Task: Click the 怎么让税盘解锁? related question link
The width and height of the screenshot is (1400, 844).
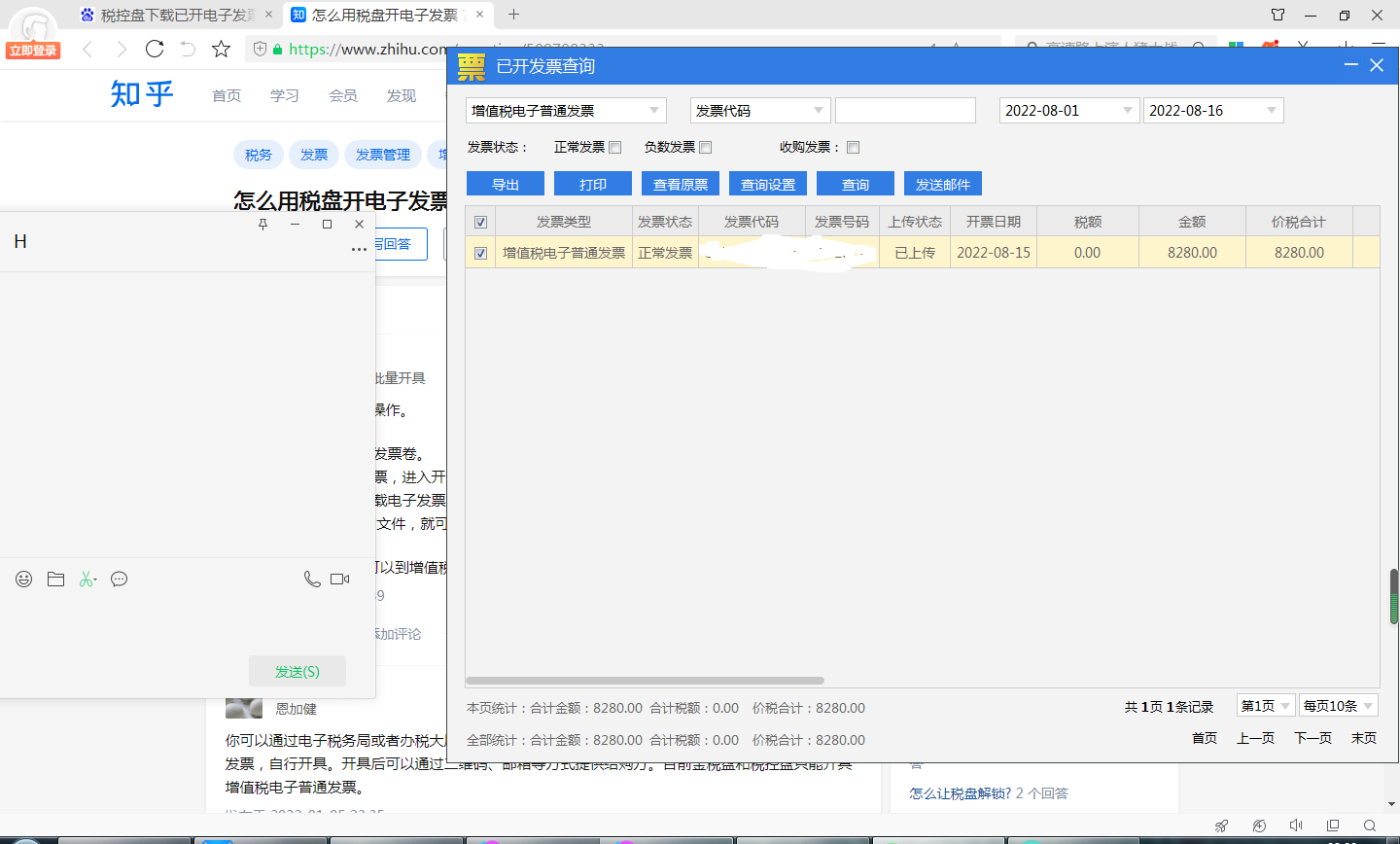Action: point(960,793)
